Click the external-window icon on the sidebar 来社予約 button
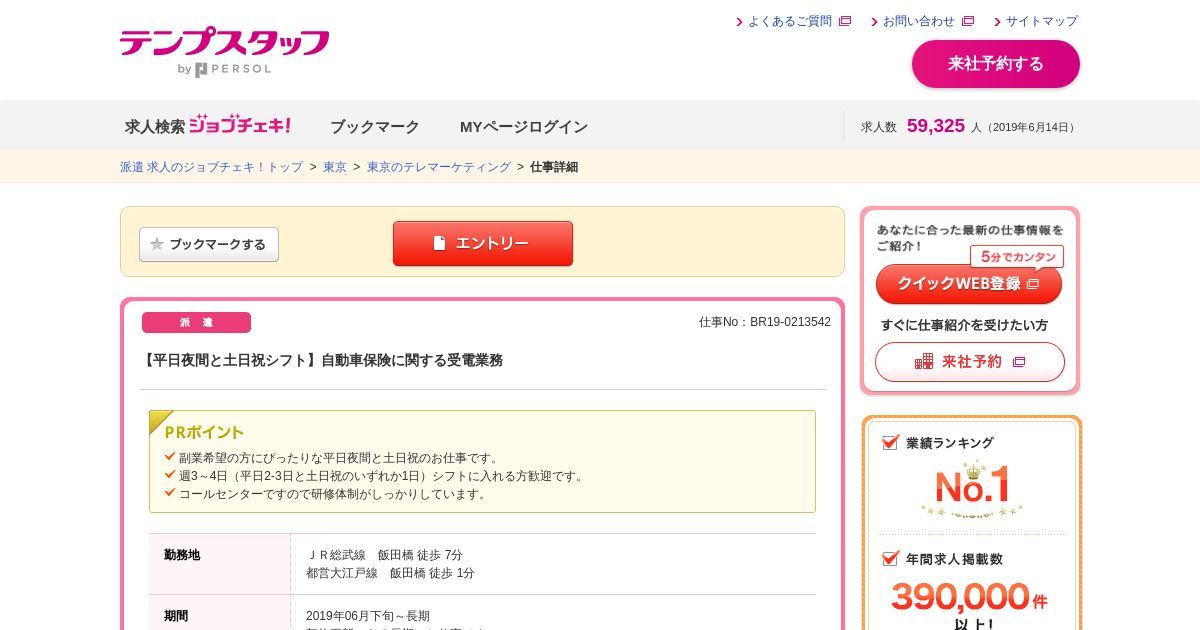Image resolution: width=1200 pixels, height=630 pixels. [x=1019, y=362]
